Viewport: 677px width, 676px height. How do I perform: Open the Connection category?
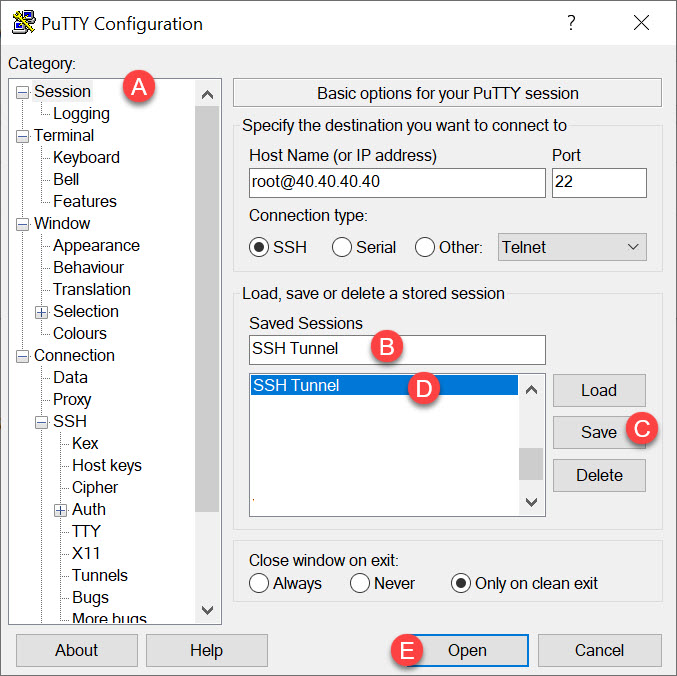pos(74,356)
